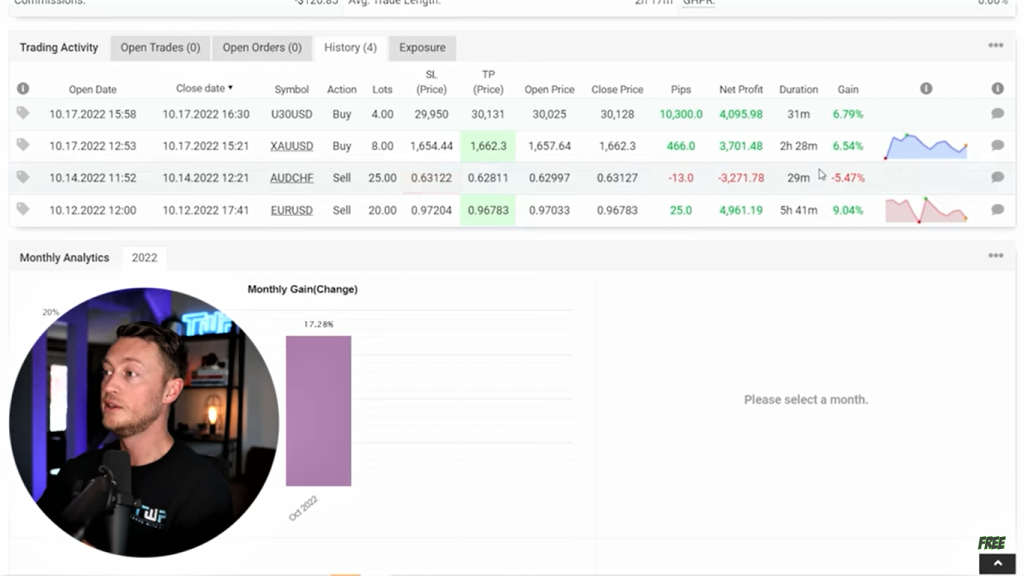Open the Exposure tab
Screen dimensions: 1024x576
click(x=422, y=47)
